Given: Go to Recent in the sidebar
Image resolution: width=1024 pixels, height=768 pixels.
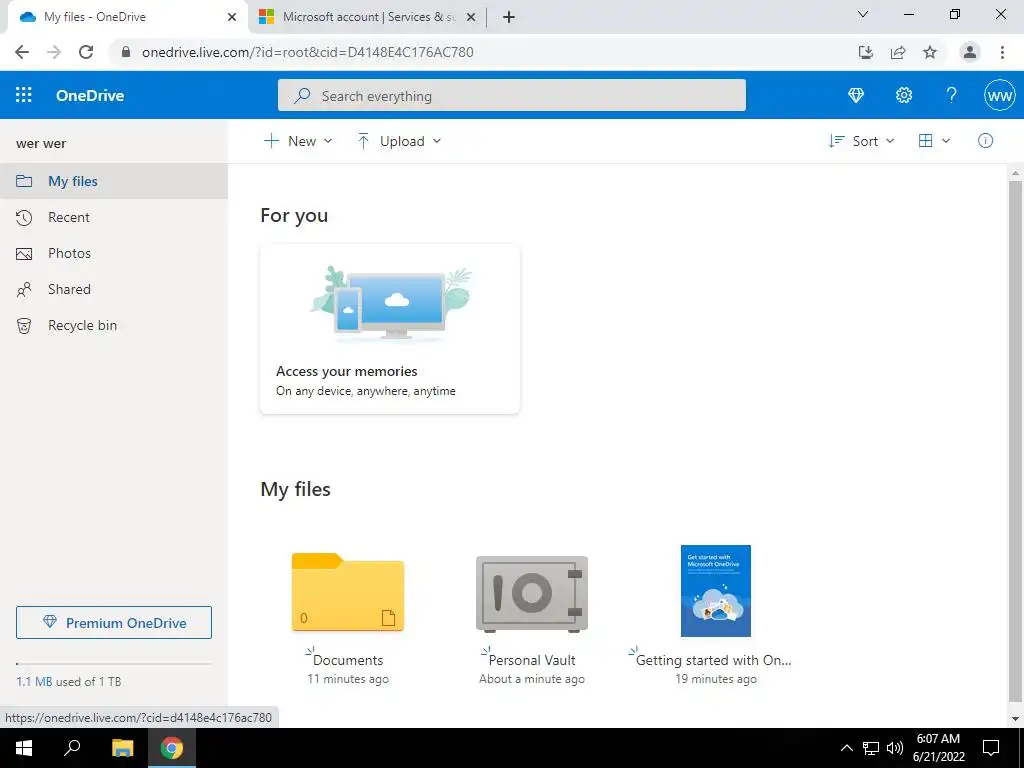Looking at the screenshot, I should (114, 217).
